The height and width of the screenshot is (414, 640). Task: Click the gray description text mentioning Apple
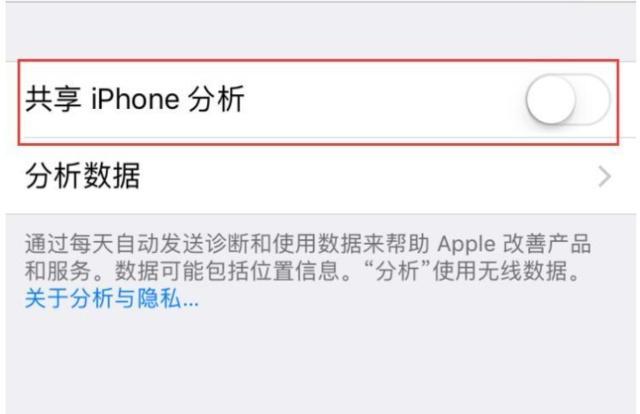(x=308, y=257)
